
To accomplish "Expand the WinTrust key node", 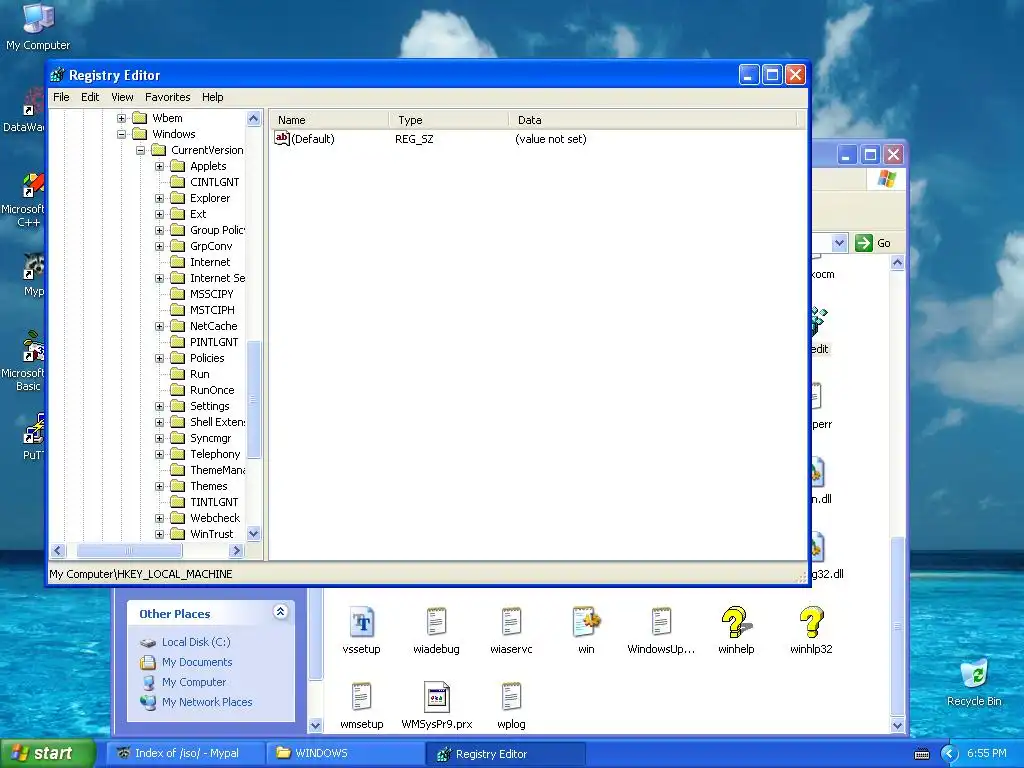I will pyautogui.click(x=159, y=534).
